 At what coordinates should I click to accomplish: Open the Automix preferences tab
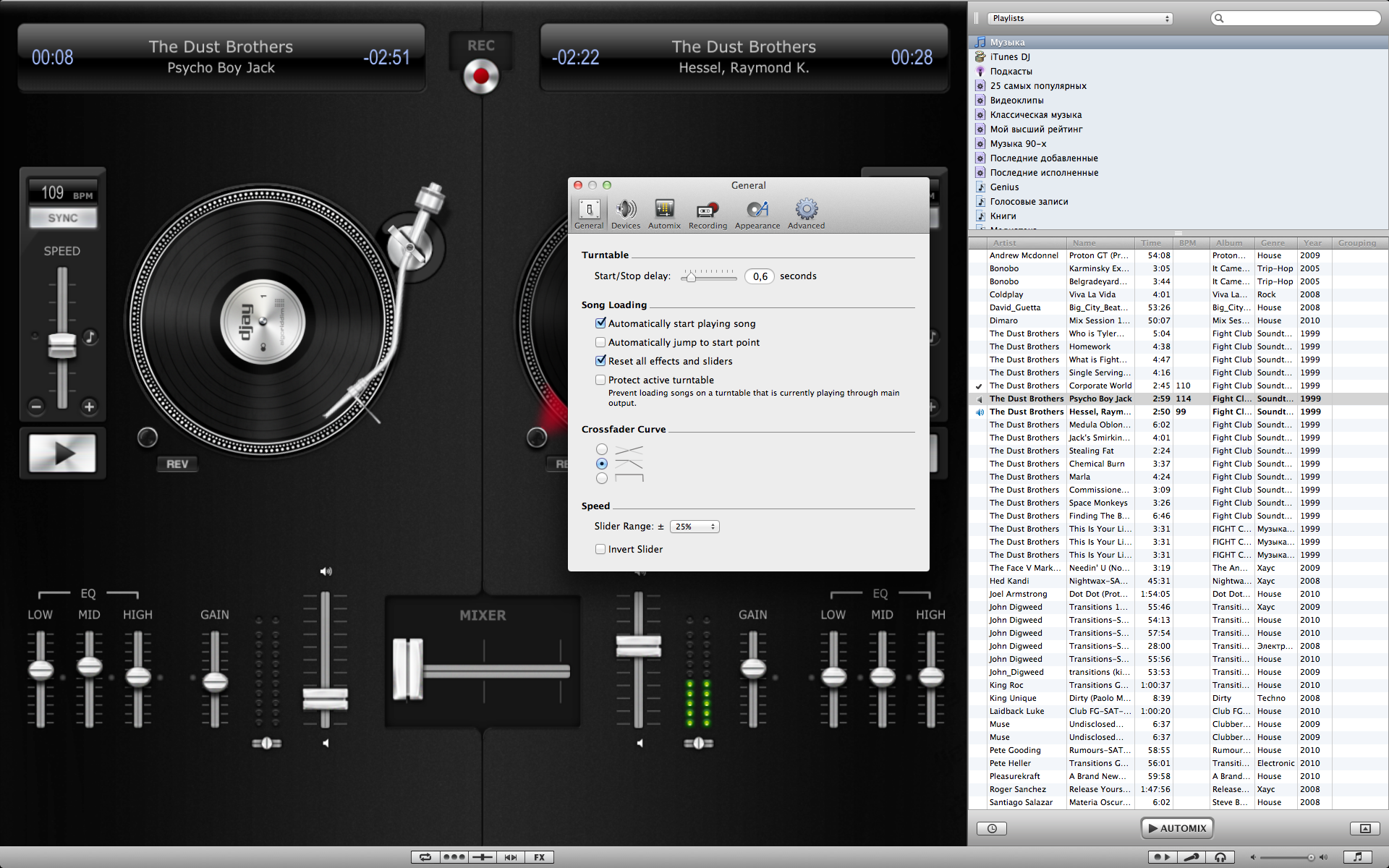664,214
